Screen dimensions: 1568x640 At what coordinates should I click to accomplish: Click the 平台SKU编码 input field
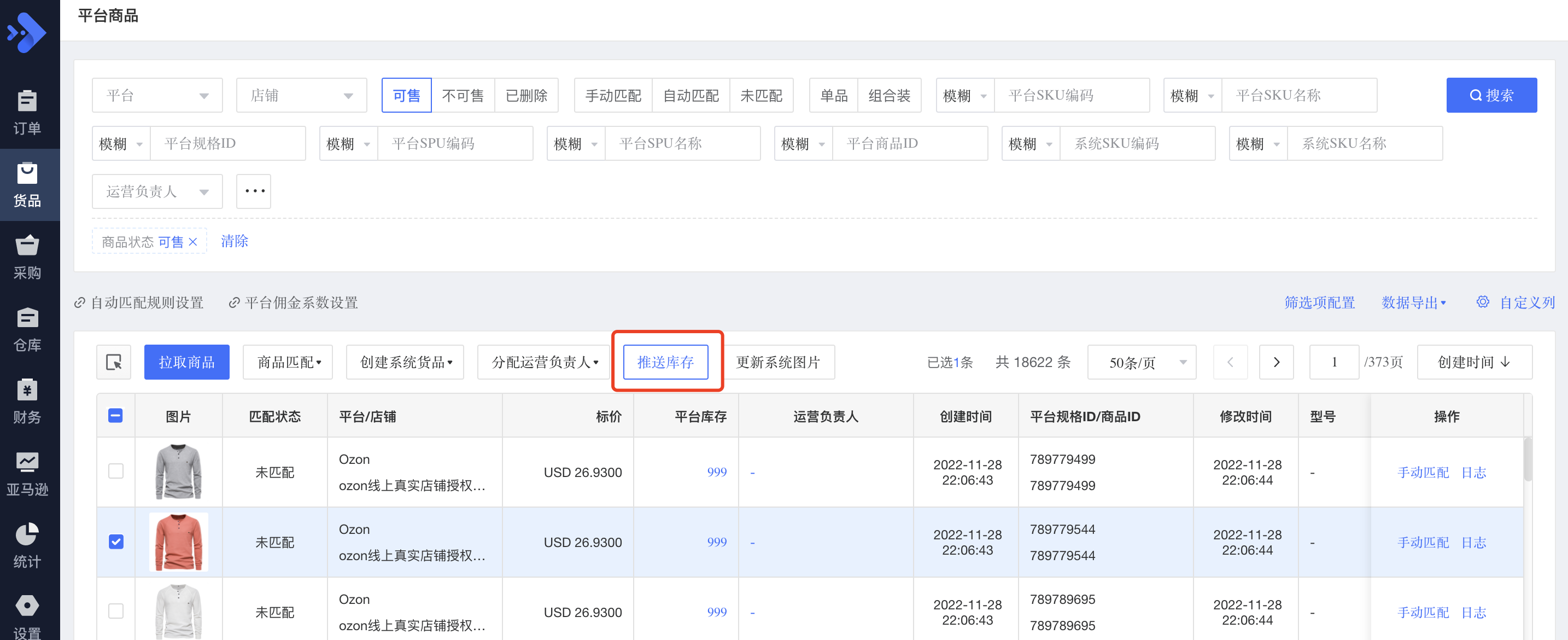click(1070, 96)
